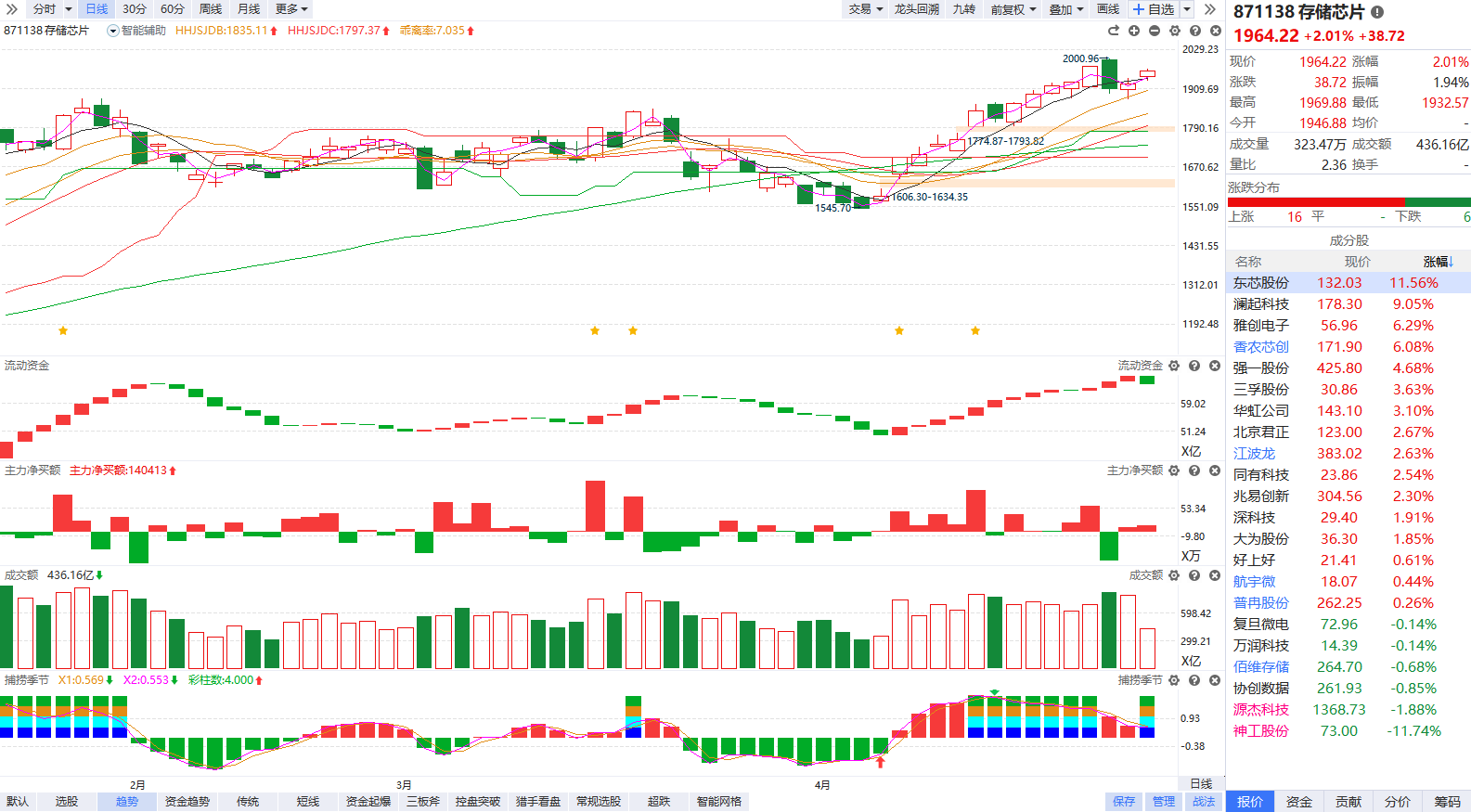Click the share arrow icon above chart
Screen dimensions: 1471x812
pos(1114,31)
